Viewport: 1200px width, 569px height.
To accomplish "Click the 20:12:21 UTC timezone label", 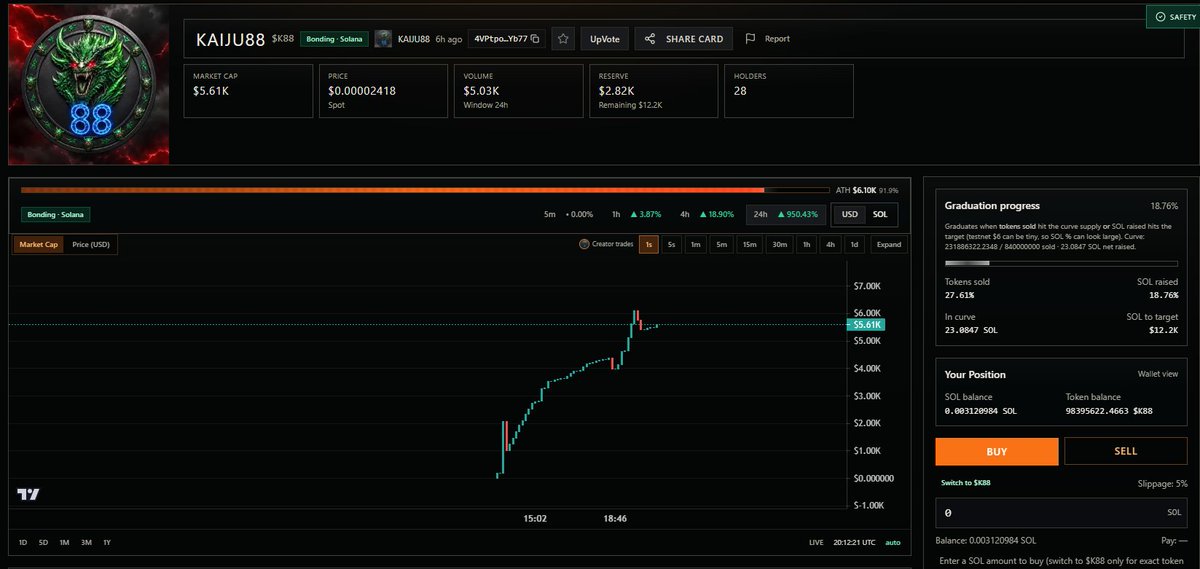I will point(853,542).
